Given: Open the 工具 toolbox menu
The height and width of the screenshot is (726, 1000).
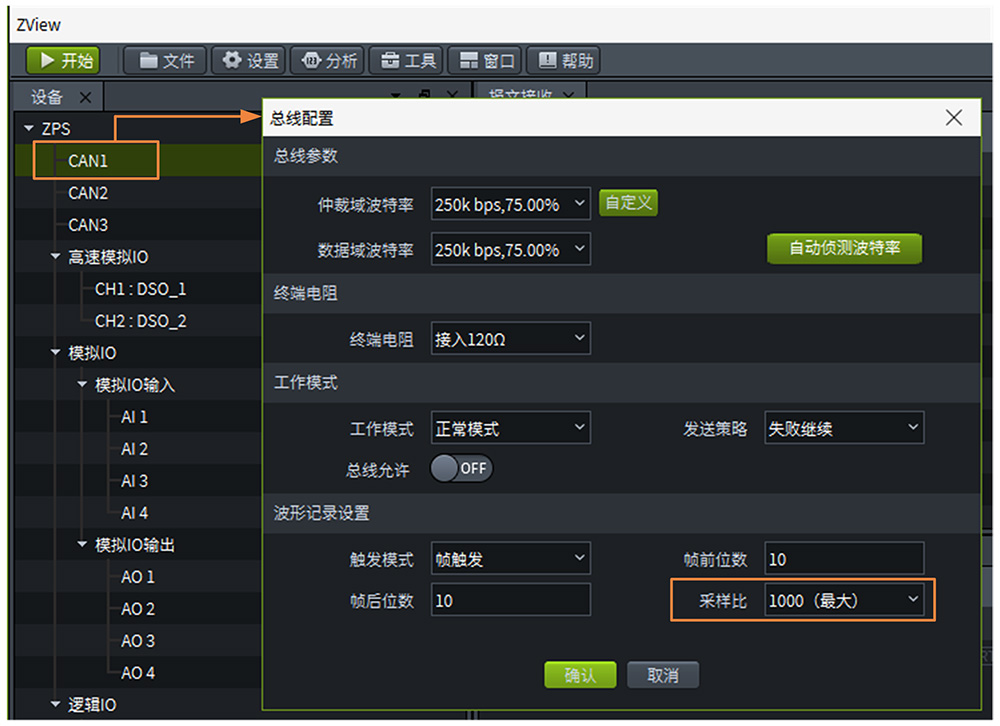Looking at the screenshot, I should point(407,60).
